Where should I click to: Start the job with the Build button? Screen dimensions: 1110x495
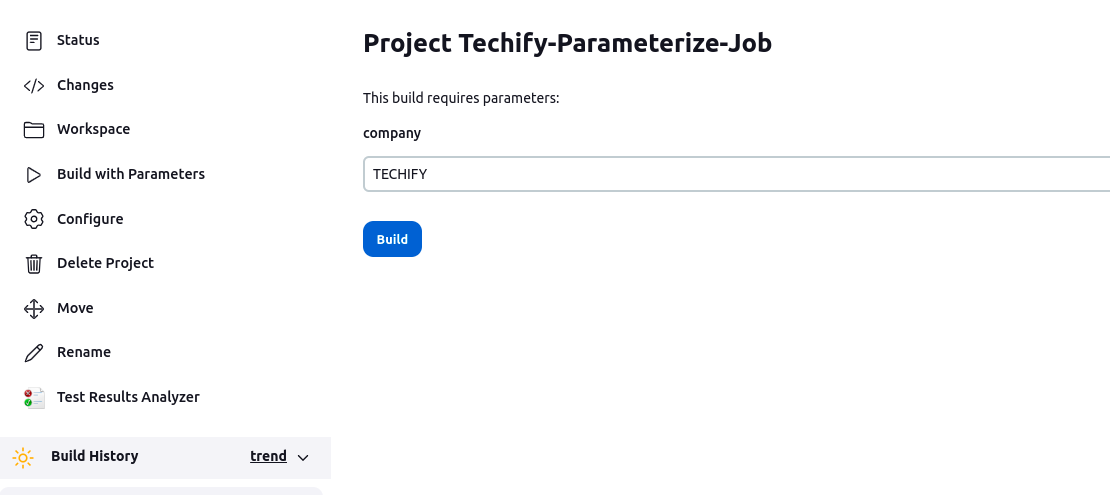pyautogui.click(x=392, y=239)
